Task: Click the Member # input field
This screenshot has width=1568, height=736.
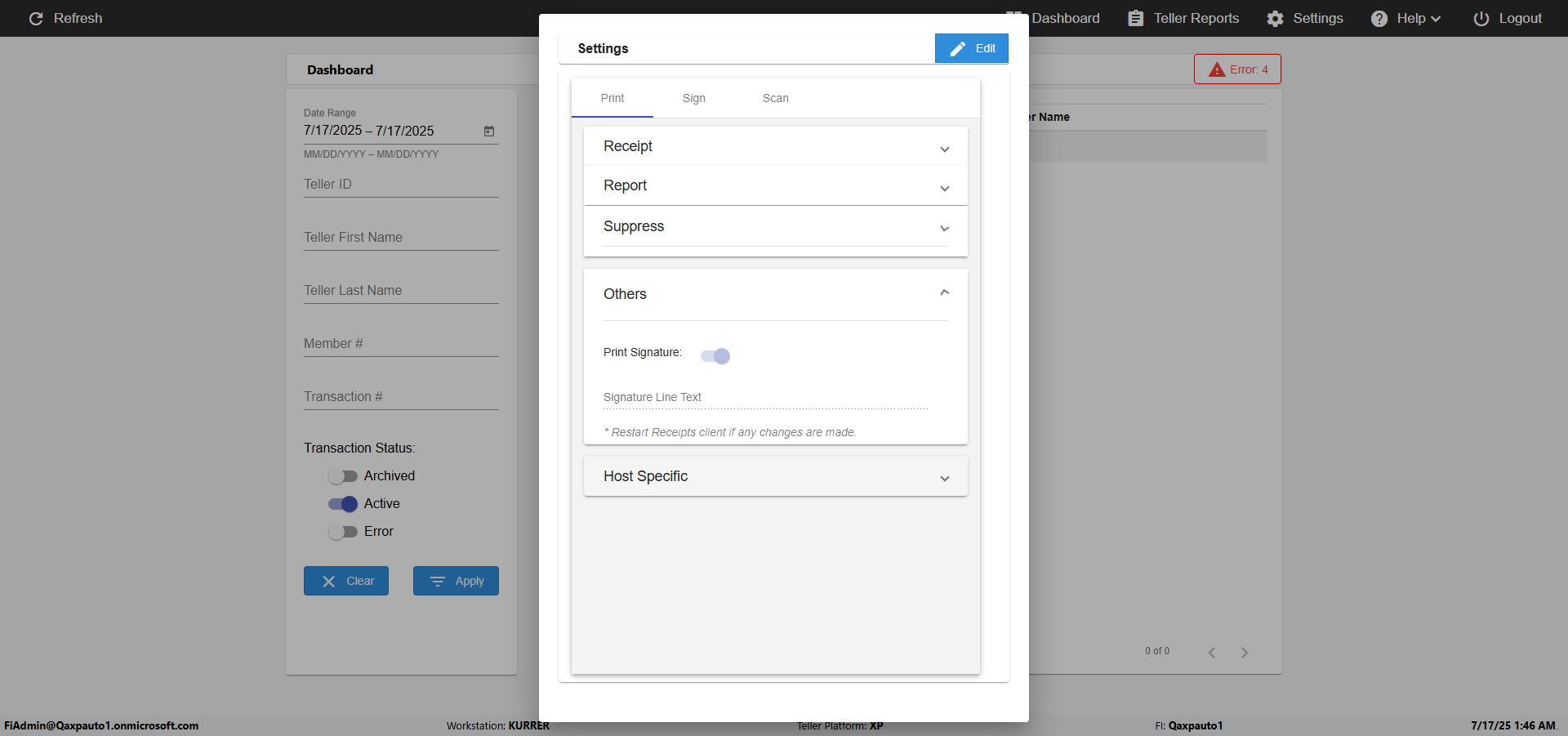Action: tap(401, 344)
